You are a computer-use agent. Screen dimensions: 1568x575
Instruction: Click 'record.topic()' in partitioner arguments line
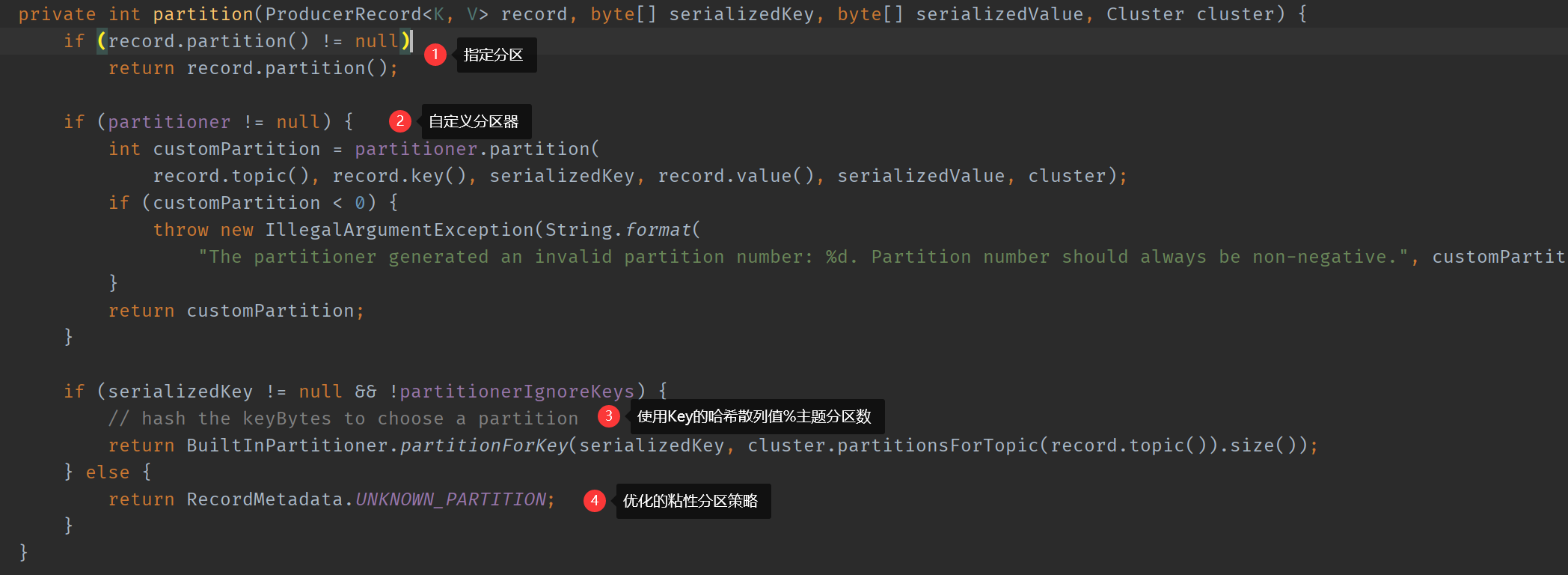click(231, 176)
